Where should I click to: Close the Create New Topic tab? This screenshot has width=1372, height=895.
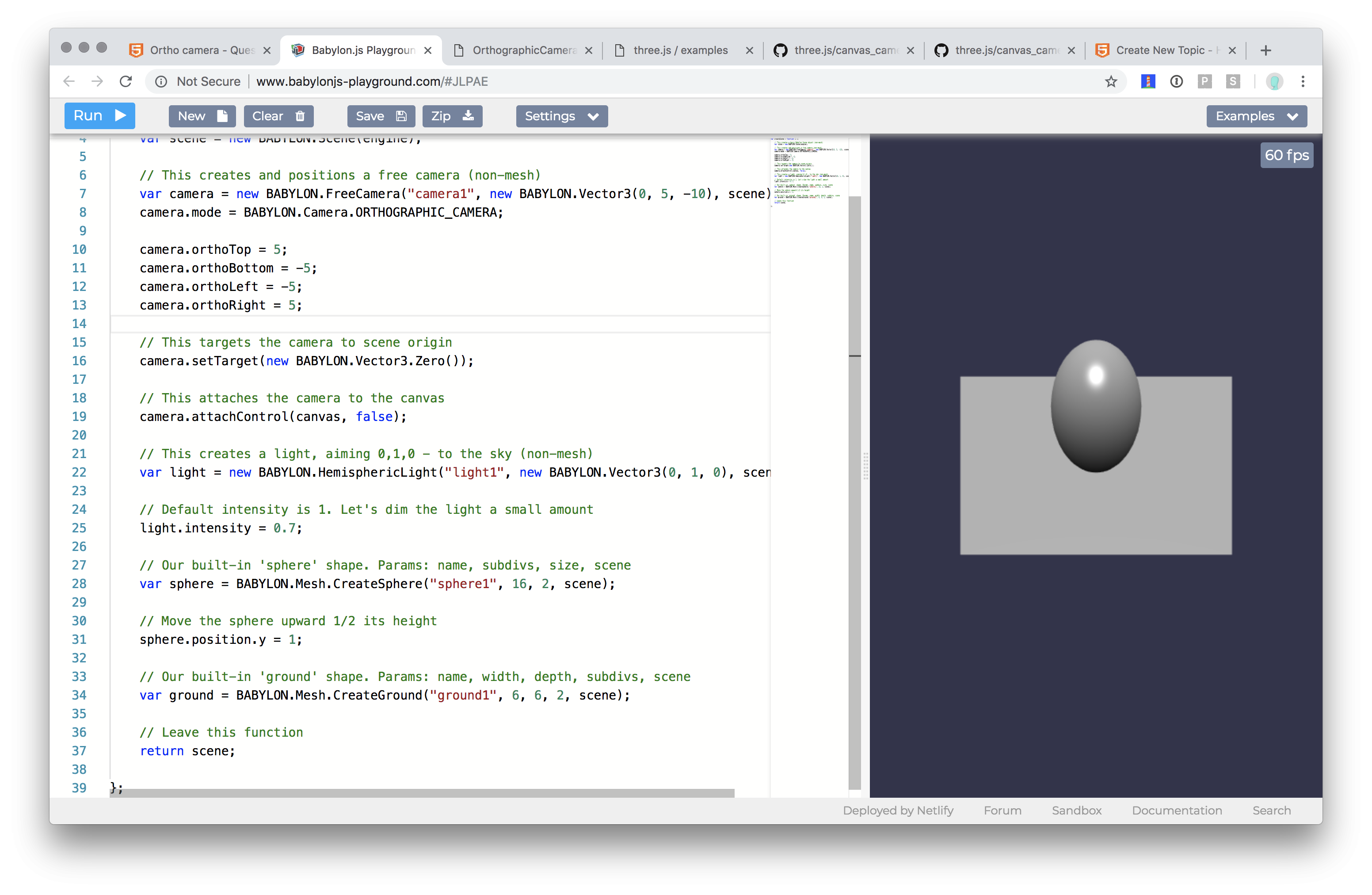point(1232,50)
